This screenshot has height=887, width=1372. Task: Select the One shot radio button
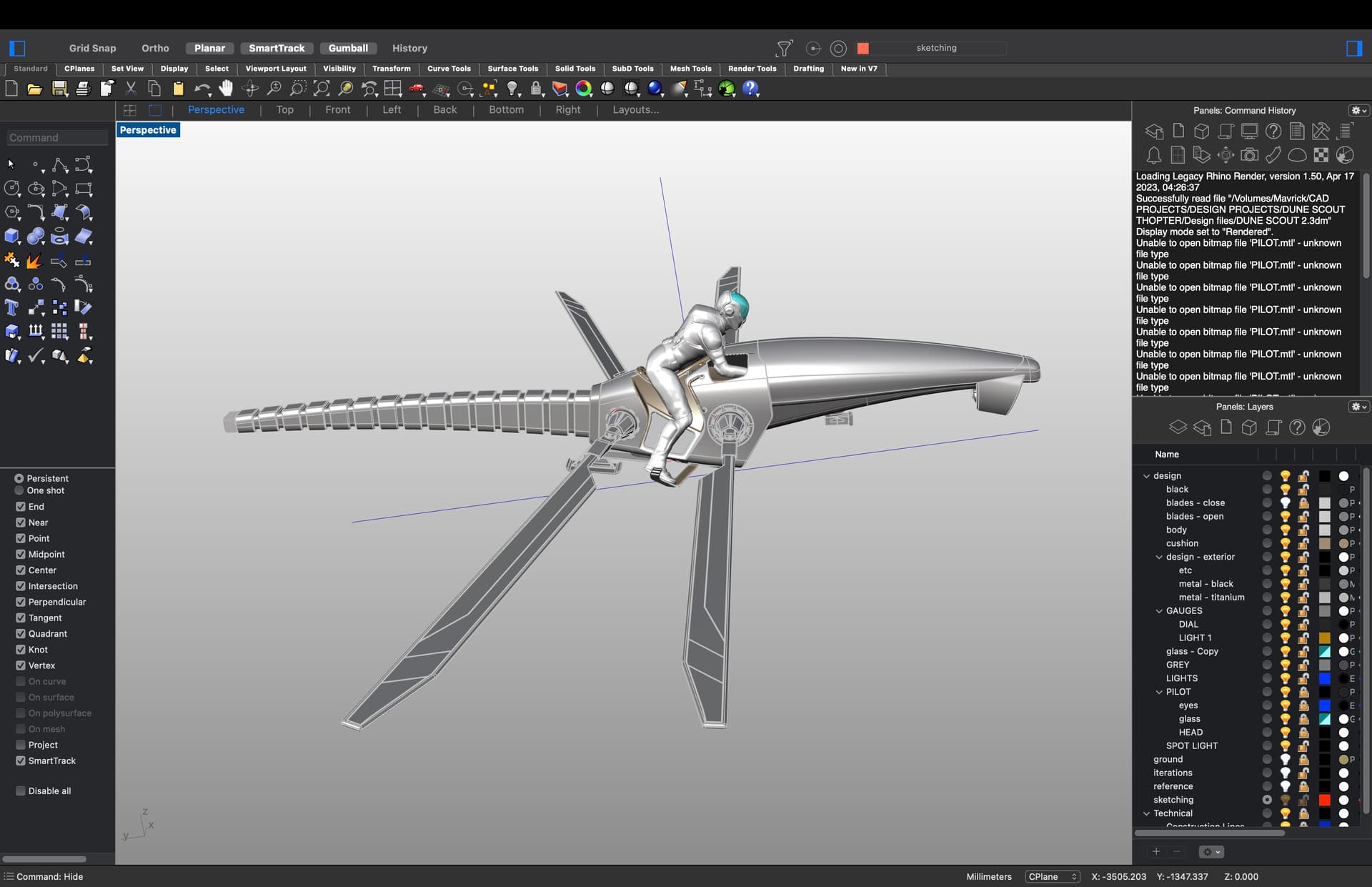point(19,491)
